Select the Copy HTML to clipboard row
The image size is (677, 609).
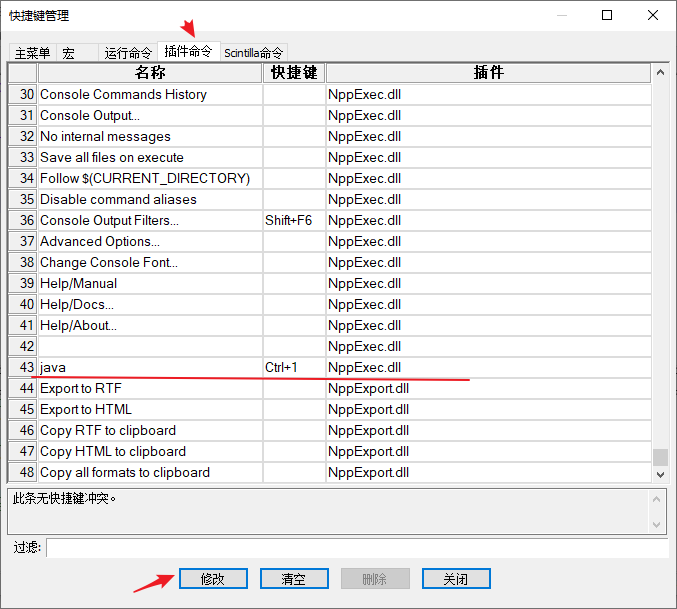(150, 452)
